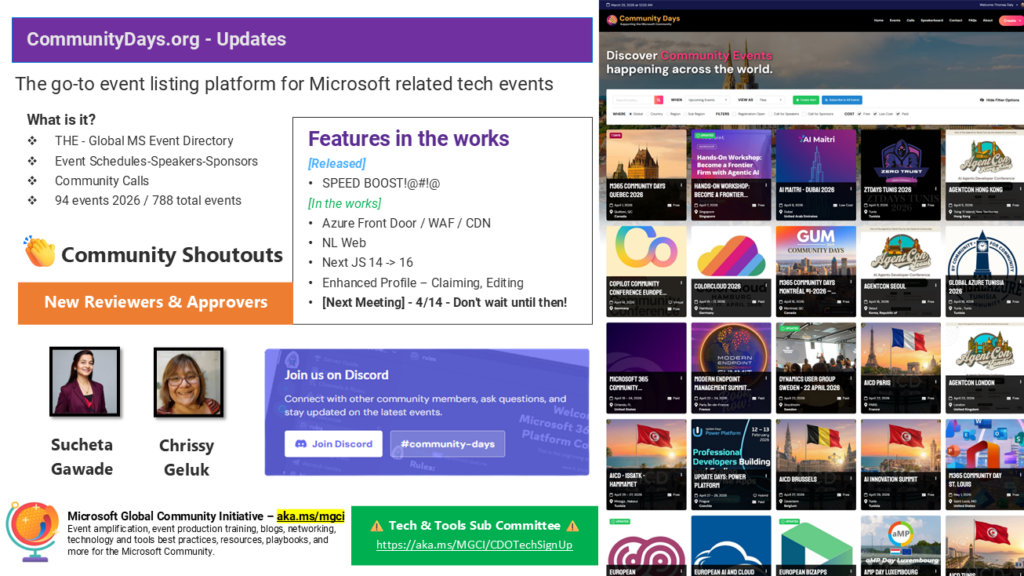Uncheck the Low Cost checkbox
This screenshot has width=1024, height=576.
tap(875, 114)
